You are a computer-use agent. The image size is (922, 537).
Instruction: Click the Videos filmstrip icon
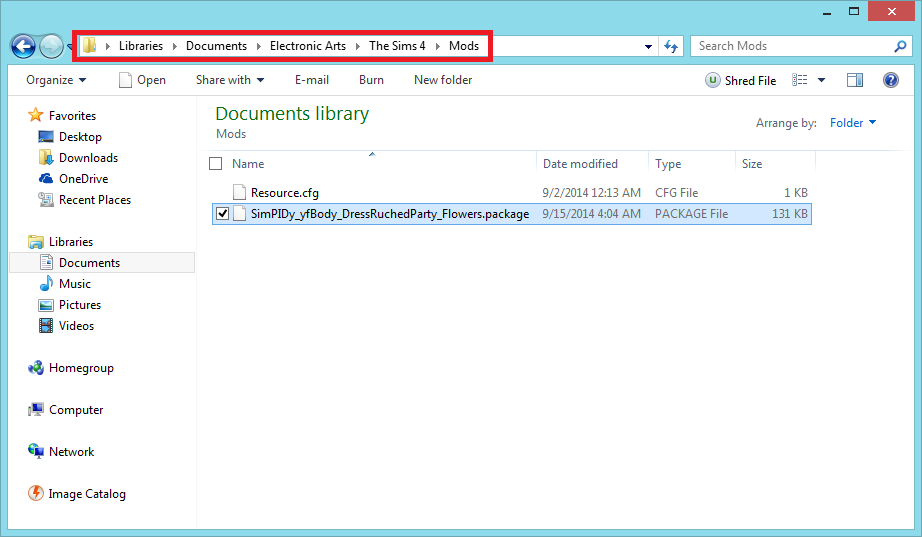46,325
